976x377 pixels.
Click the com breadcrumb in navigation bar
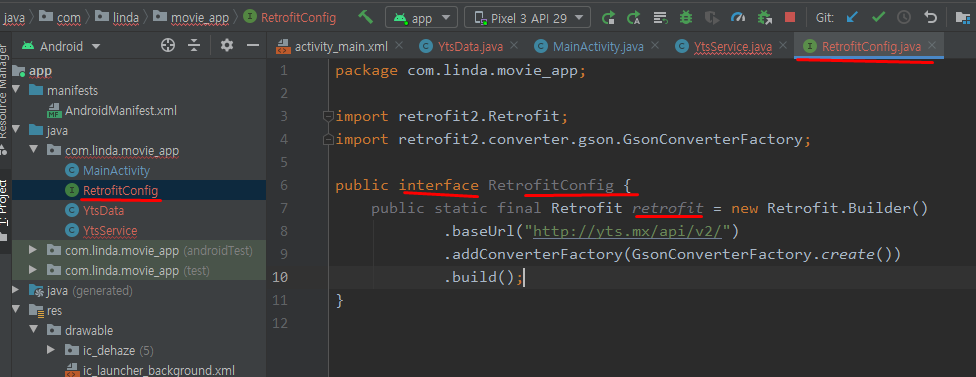[68, 17]
